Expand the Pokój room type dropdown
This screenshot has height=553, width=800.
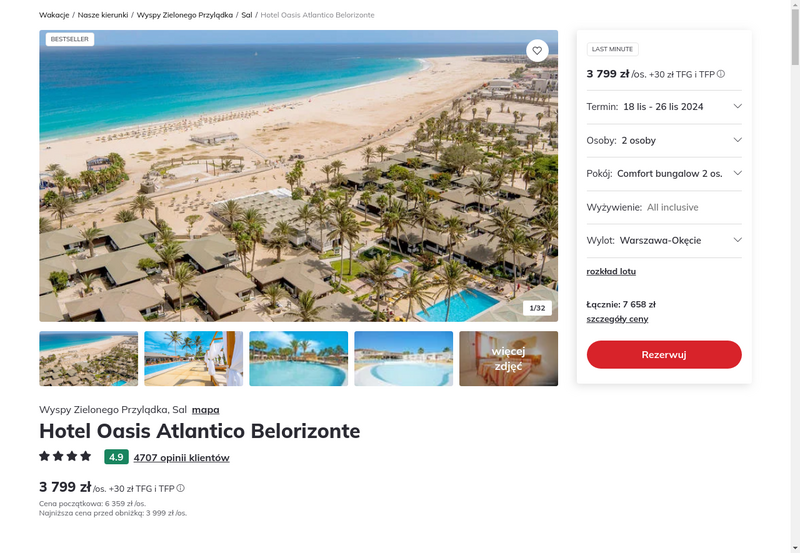point(664,173)
